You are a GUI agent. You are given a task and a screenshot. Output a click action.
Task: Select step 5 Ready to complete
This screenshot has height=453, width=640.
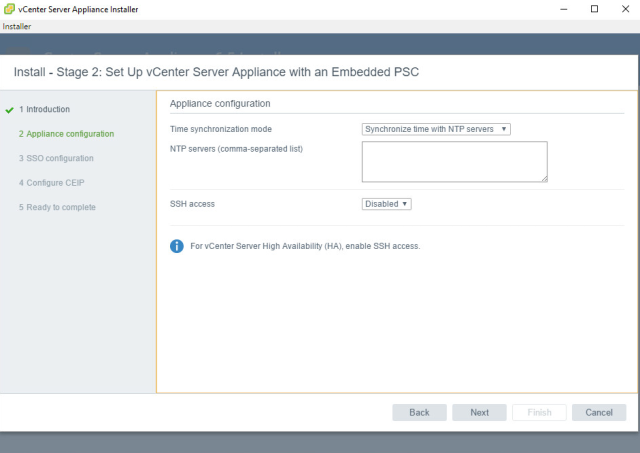pyautogui.click(x=57, y=207)
